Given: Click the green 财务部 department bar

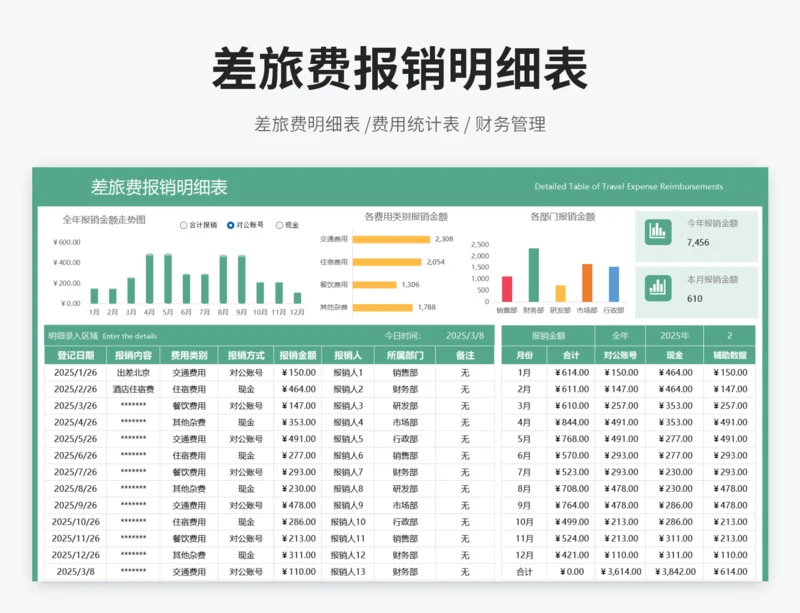Looking at the screenshot, I should click(534, 275).
